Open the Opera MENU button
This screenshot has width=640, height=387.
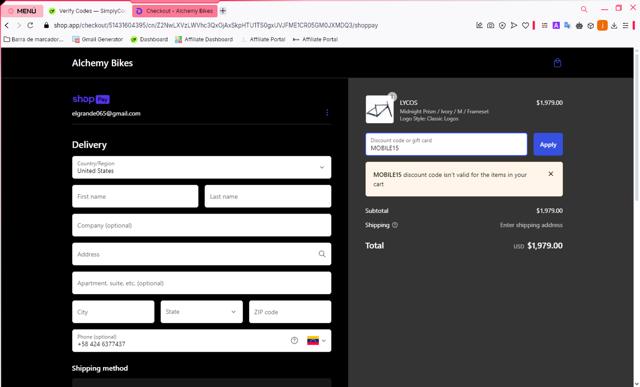pos(22,11)
